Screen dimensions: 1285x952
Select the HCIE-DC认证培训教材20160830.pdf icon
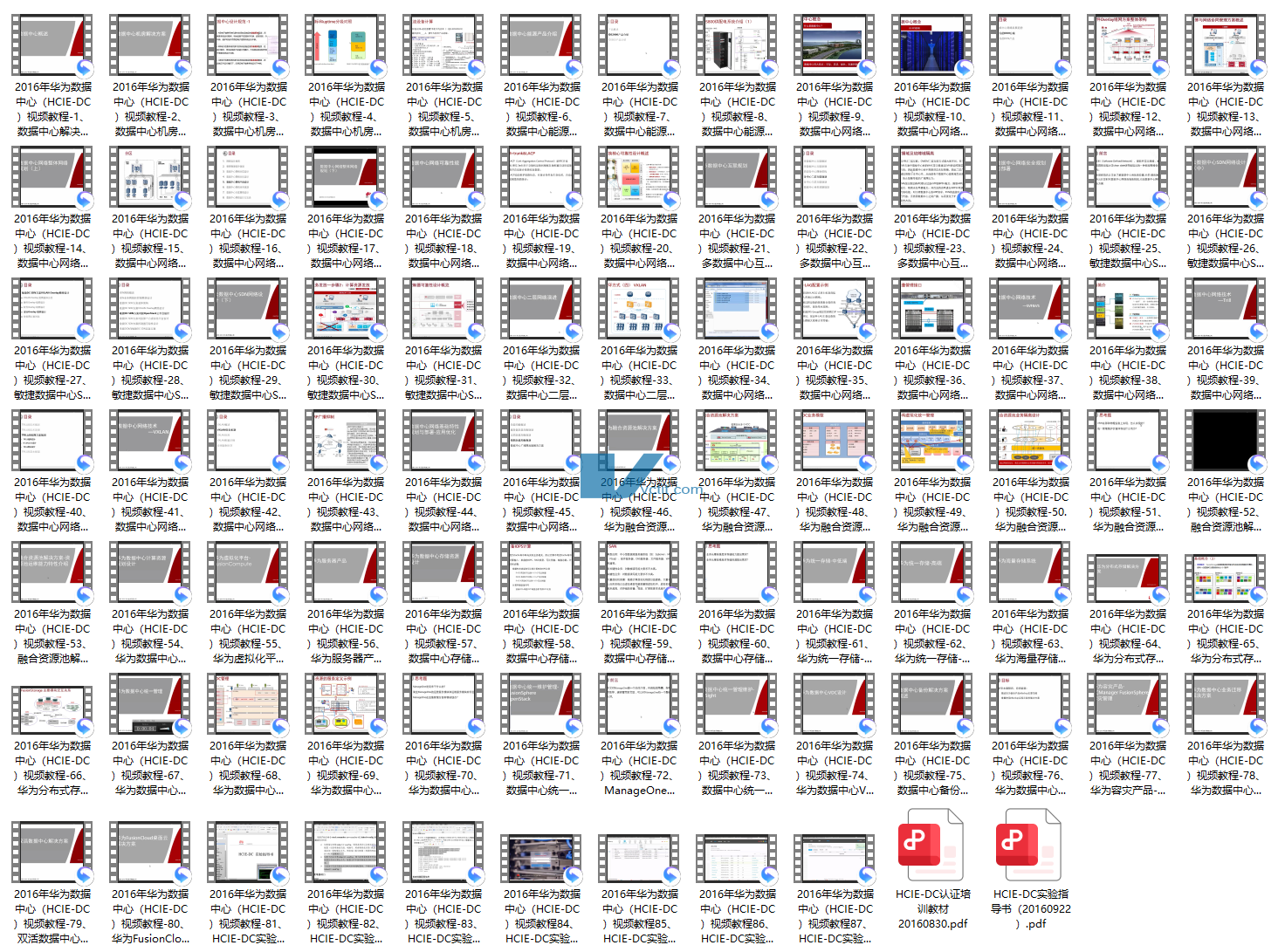coord(931,845)
